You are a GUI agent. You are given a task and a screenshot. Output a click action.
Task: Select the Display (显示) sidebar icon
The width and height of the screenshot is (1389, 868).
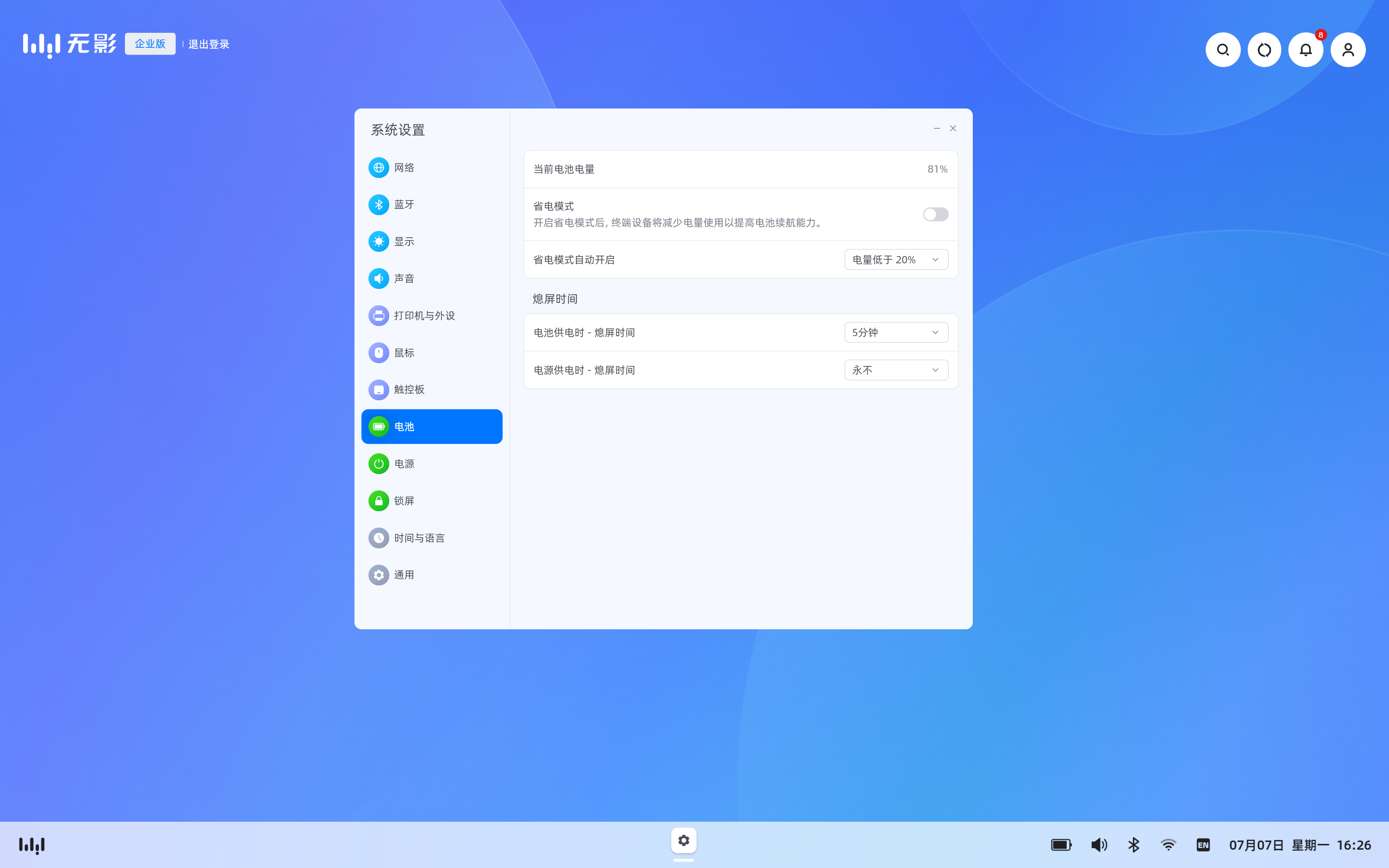pyautogui.click(x=378, y=242)
